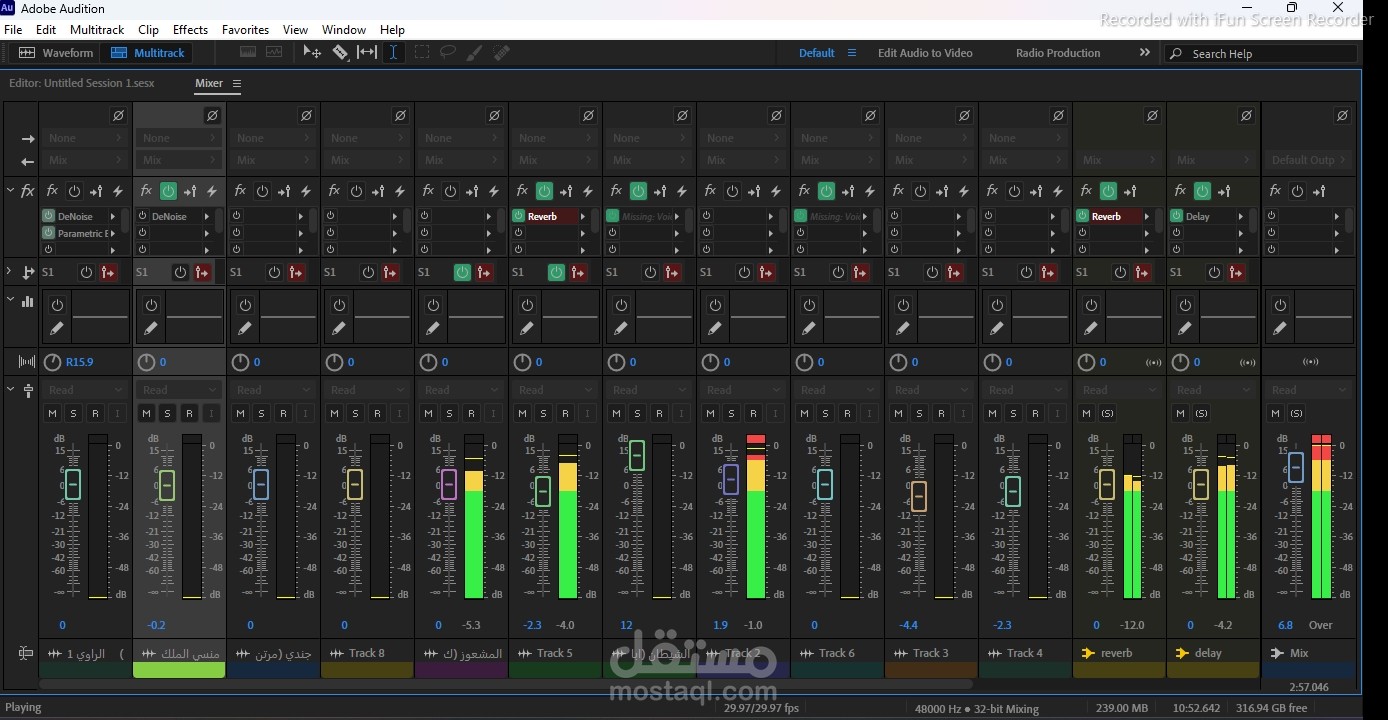Screen dimensions: 1388x720
Task: Open EQ pencil editor on Track 8
Action: pyautogui.click(x=339, y=328)
